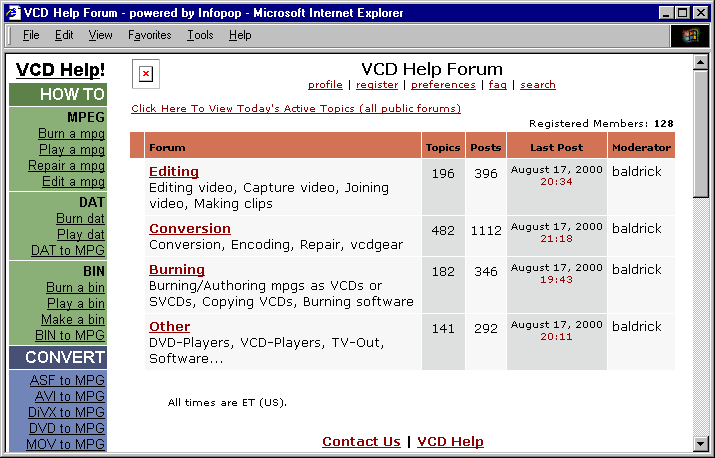The width and height of the screenshot is (715, 458).
Task: Click the Burning posts count 346
Action: 486,272
